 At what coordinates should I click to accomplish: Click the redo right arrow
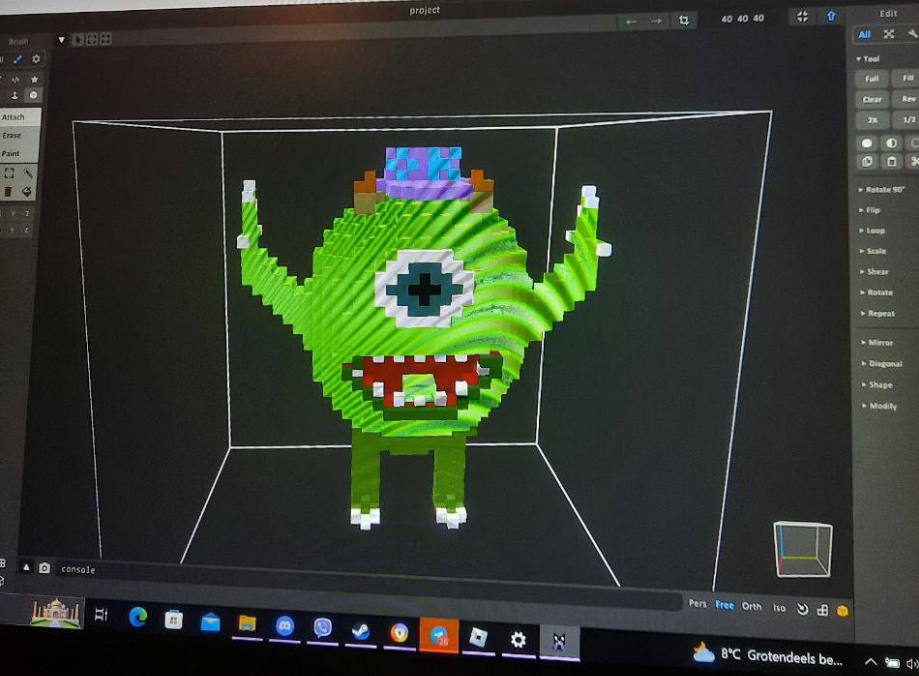[656, 21]
